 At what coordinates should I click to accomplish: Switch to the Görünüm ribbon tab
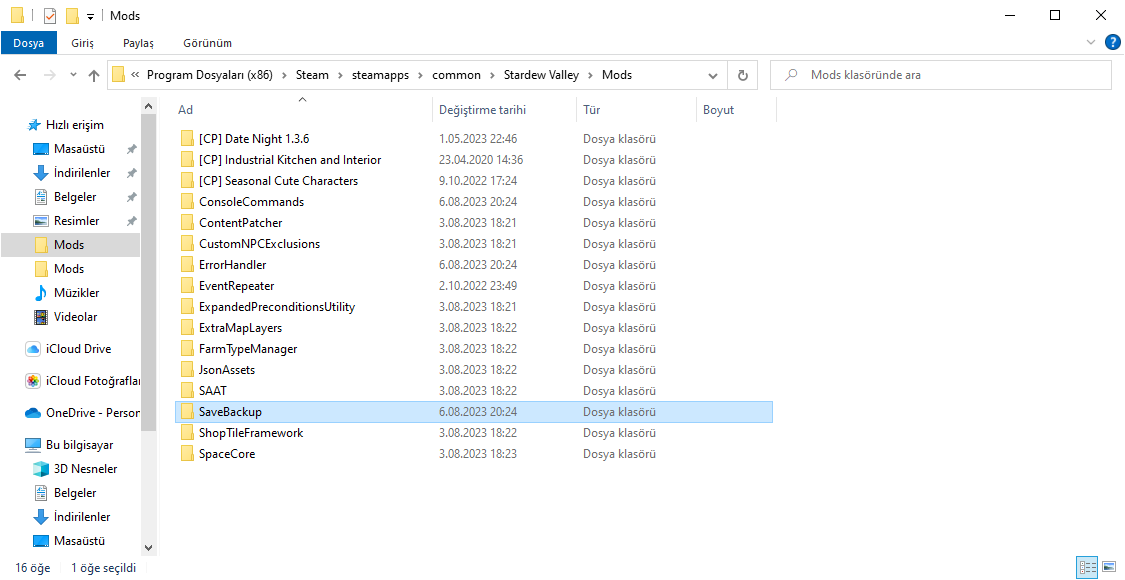pyautogui.click(x=207, y=43)
